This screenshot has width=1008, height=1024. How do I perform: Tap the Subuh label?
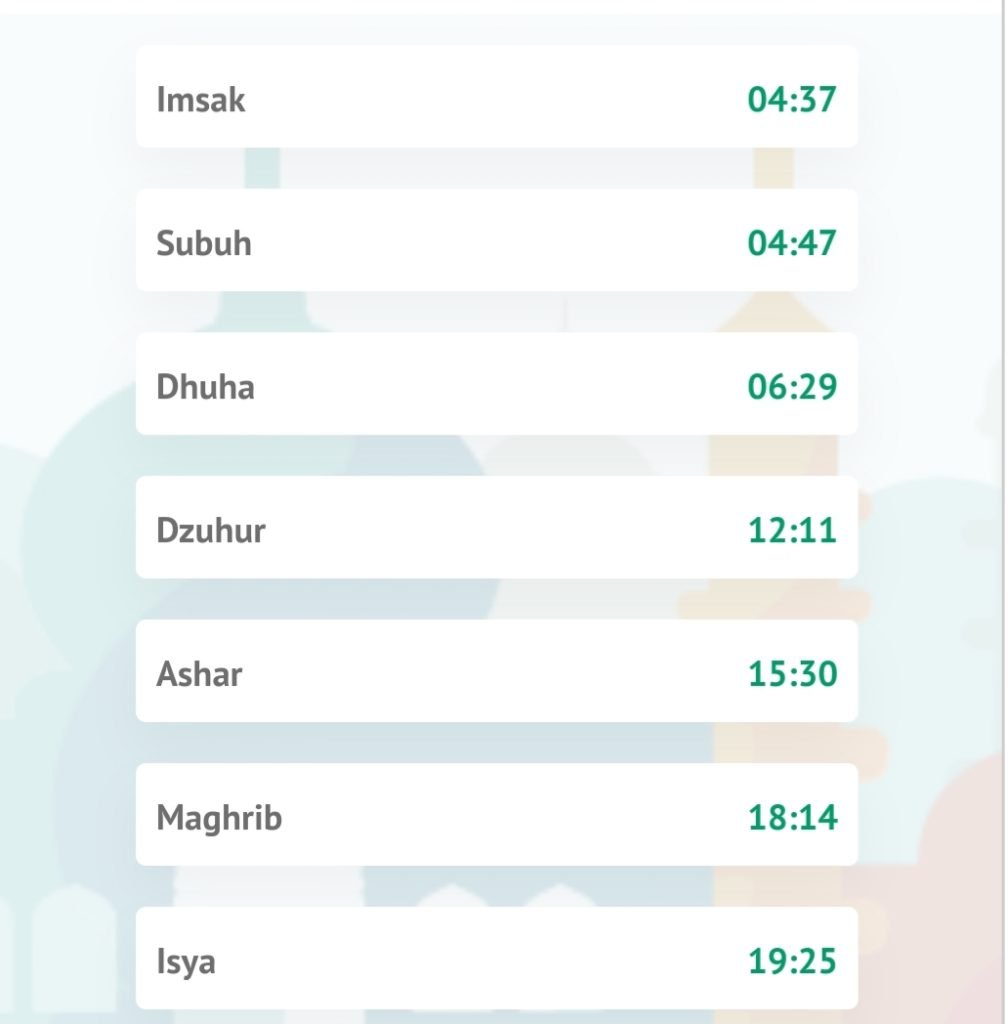click(204, 244)
